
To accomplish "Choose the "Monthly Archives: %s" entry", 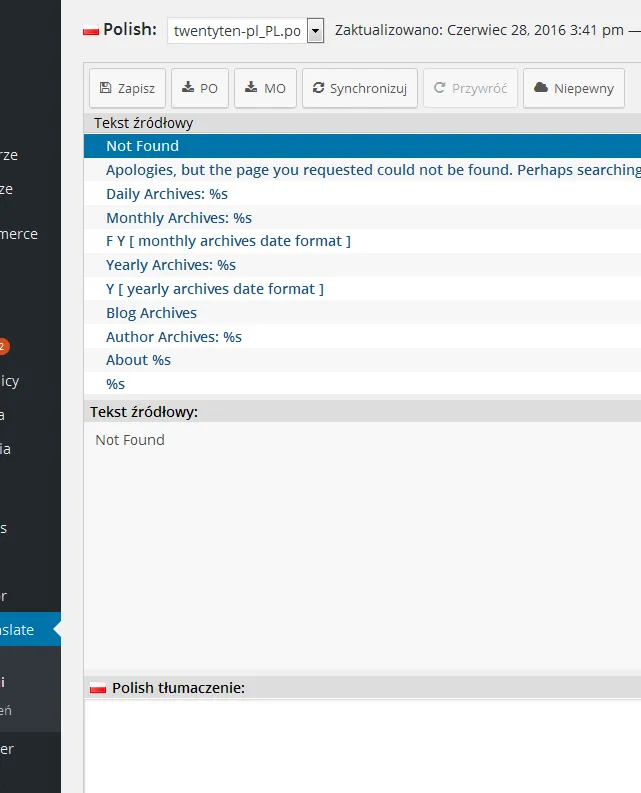I will (x=179, y=218).
